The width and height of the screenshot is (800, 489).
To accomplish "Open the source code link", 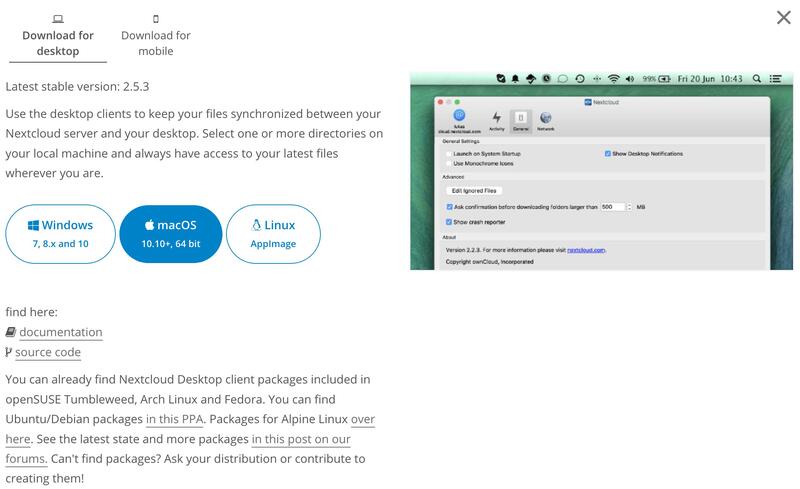I will (x=48, y=352).
